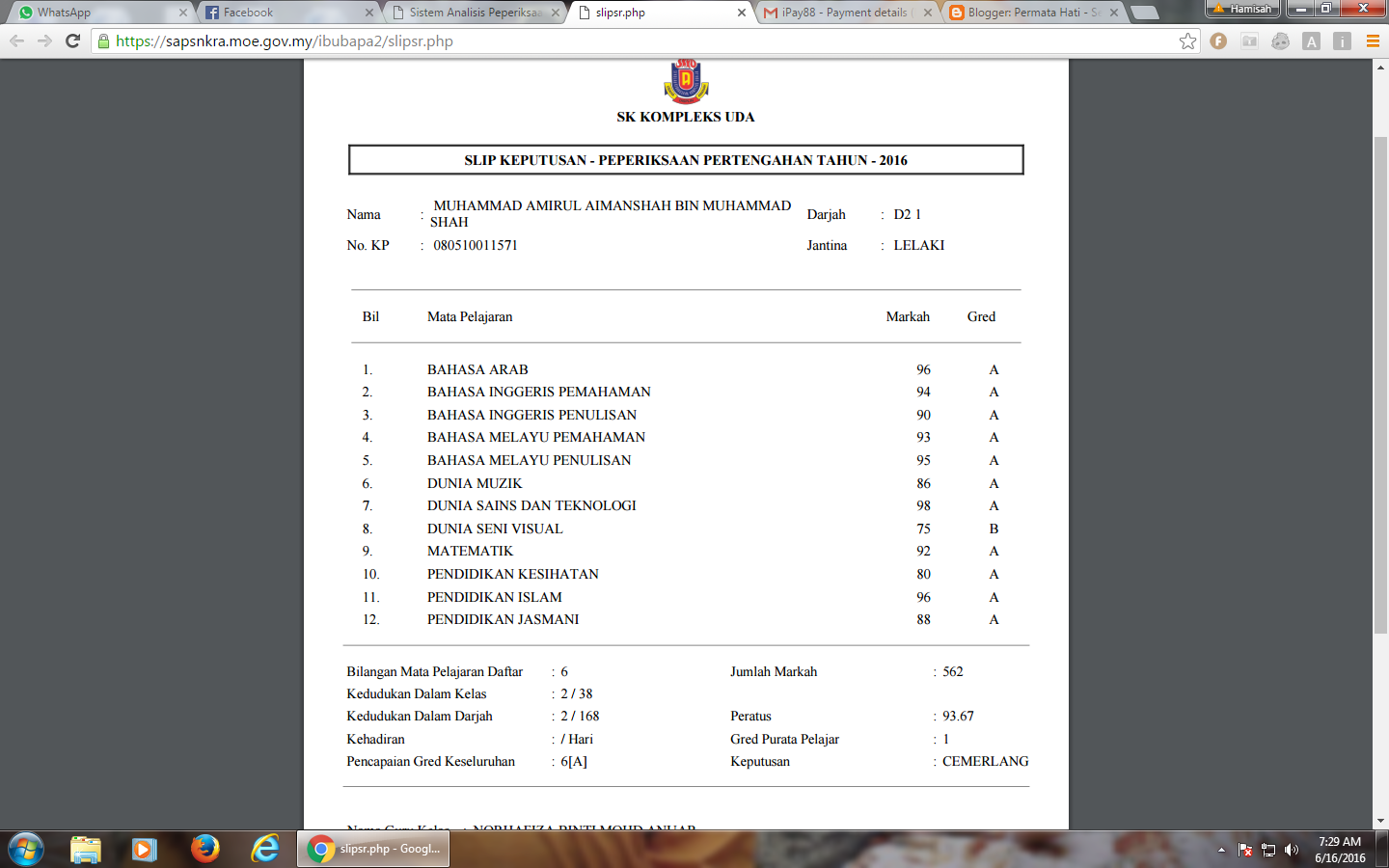Click the green padlock secure-site icon
The height and width of the screenshot is (868, 1389).
tap(103, 41)
